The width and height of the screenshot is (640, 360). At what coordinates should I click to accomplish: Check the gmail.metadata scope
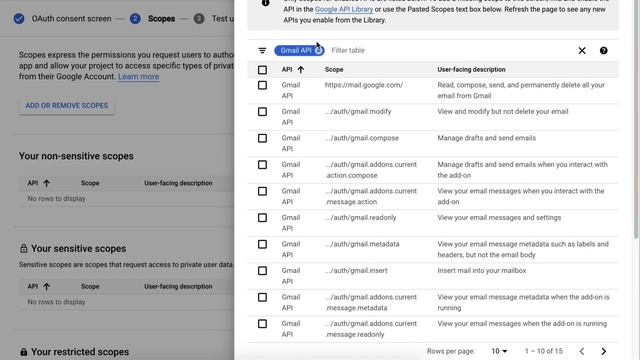click(x=262, y=244)
